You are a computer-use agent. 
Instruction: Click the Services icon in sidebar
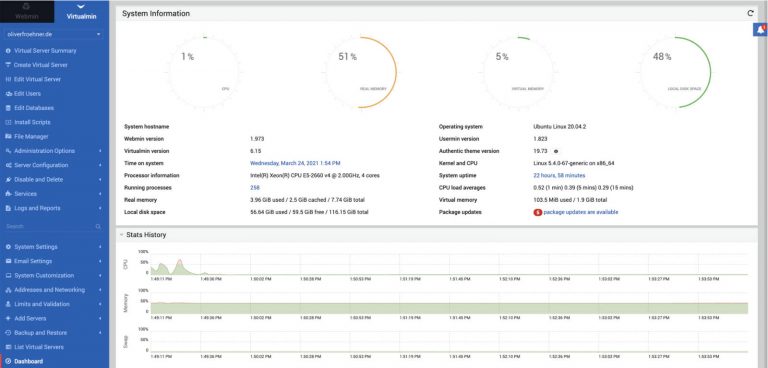[8, 194]
